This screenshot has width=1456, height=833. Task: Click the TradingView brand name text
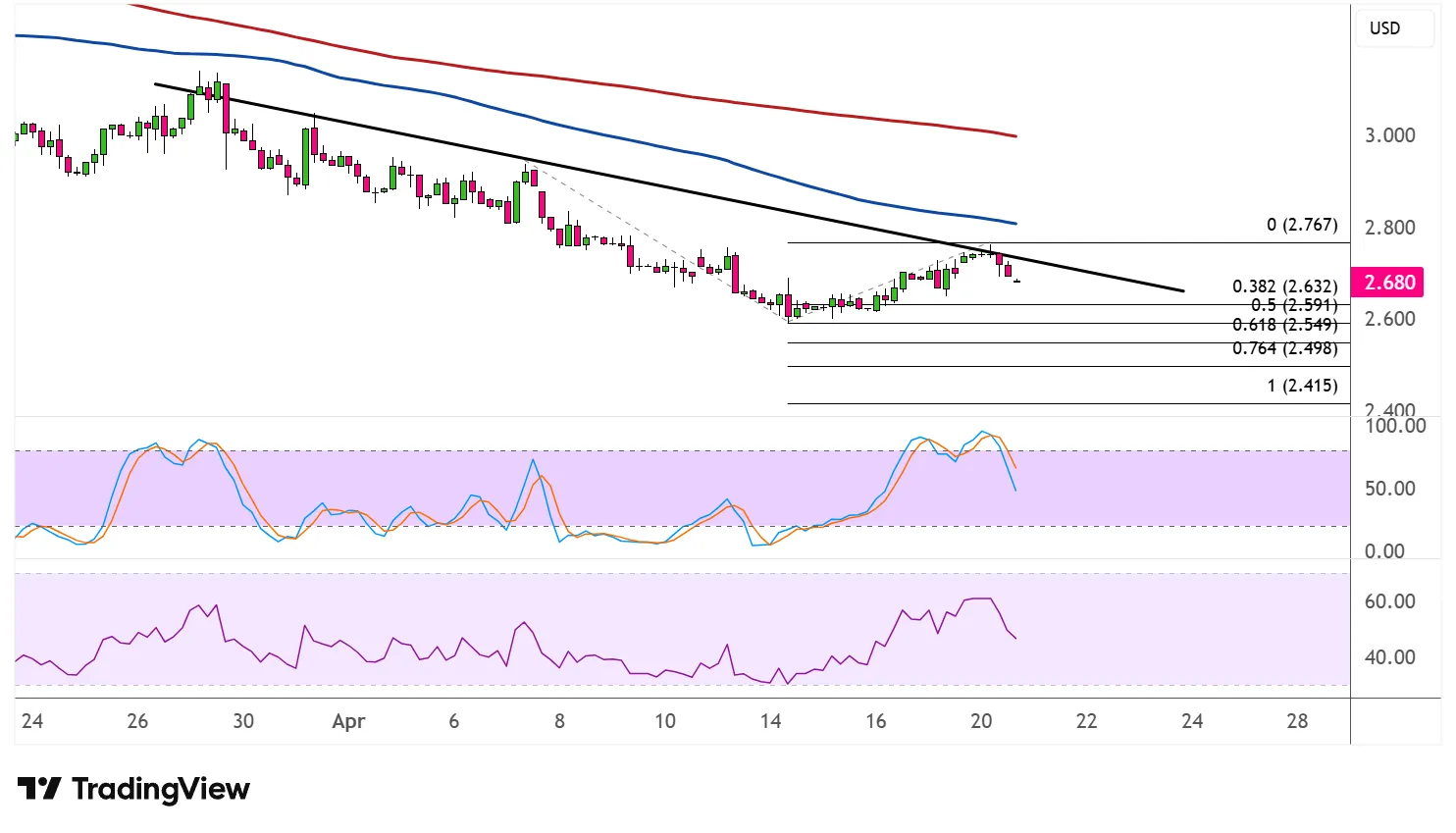(x=161, y=789)
